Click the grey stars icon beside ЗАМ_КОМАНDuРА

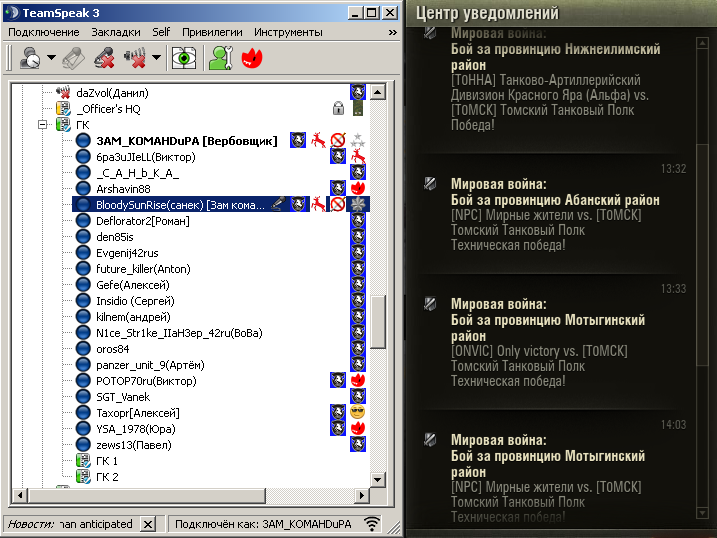[x=358, y=140]
